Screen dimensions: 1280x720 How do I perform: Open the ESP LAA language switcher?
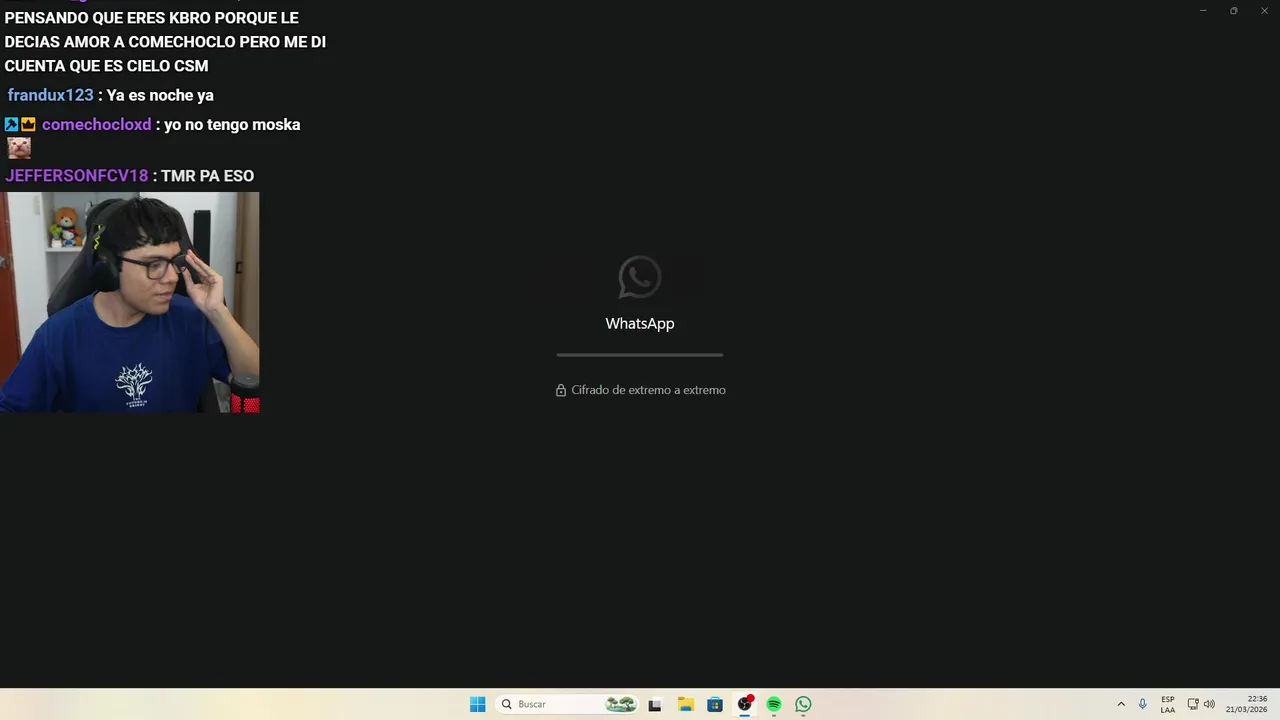(x=1168, y=704)
